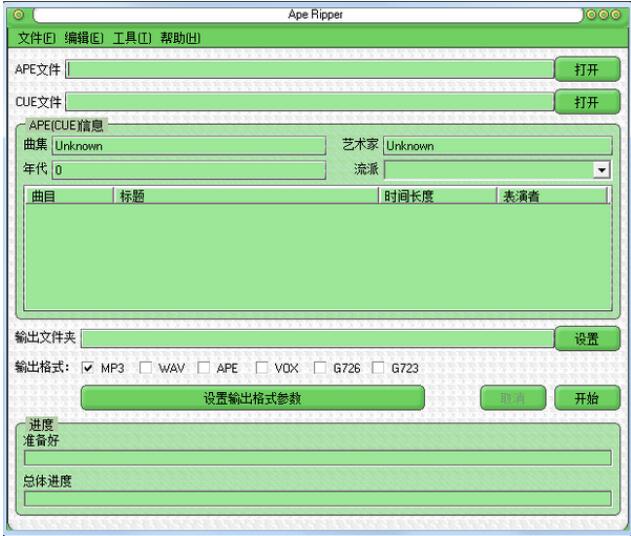Click the 表演者 column header
The image size is (631, 536).
click(553, 196)
